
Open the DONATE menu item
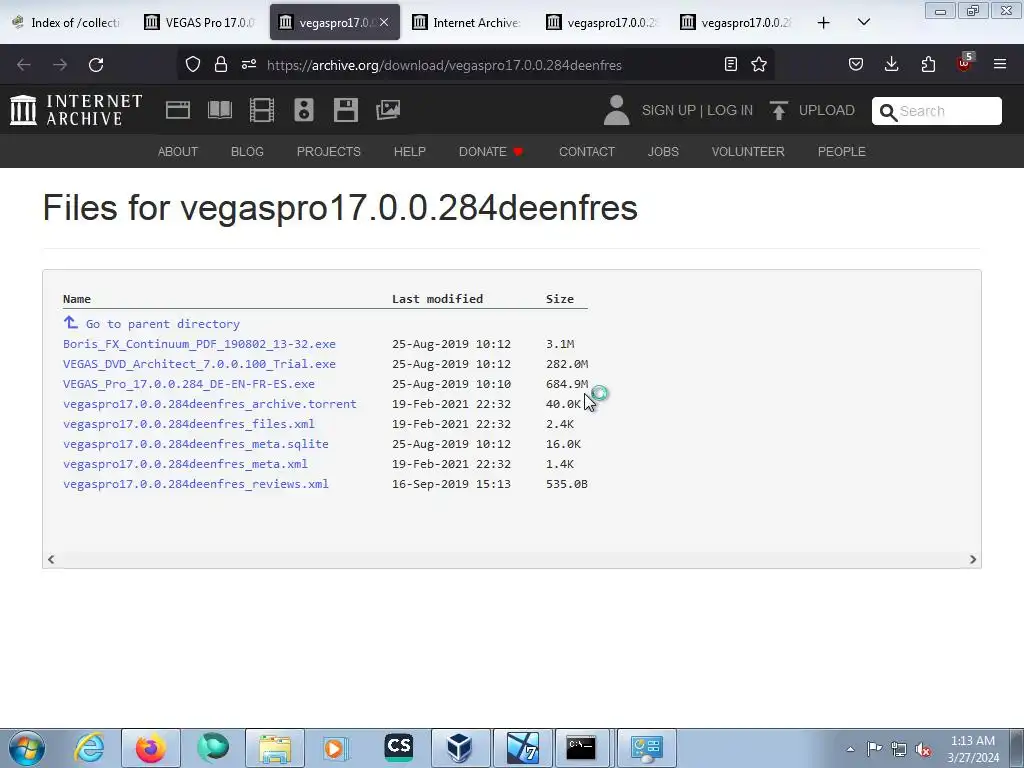pos(491,152)
